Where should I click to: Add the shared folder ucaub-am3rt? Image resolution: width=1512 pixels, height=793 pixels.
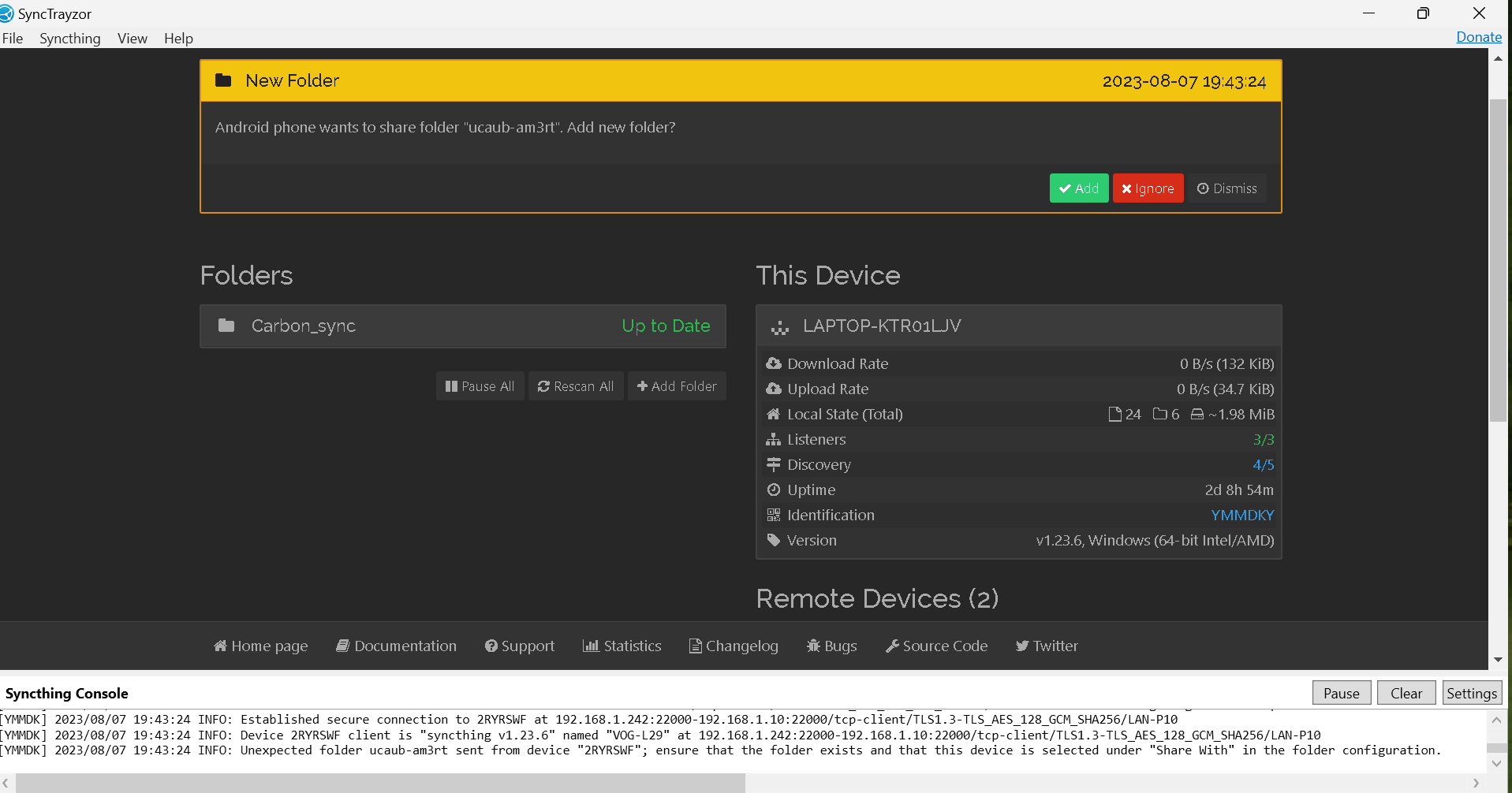pos(1079,188)
